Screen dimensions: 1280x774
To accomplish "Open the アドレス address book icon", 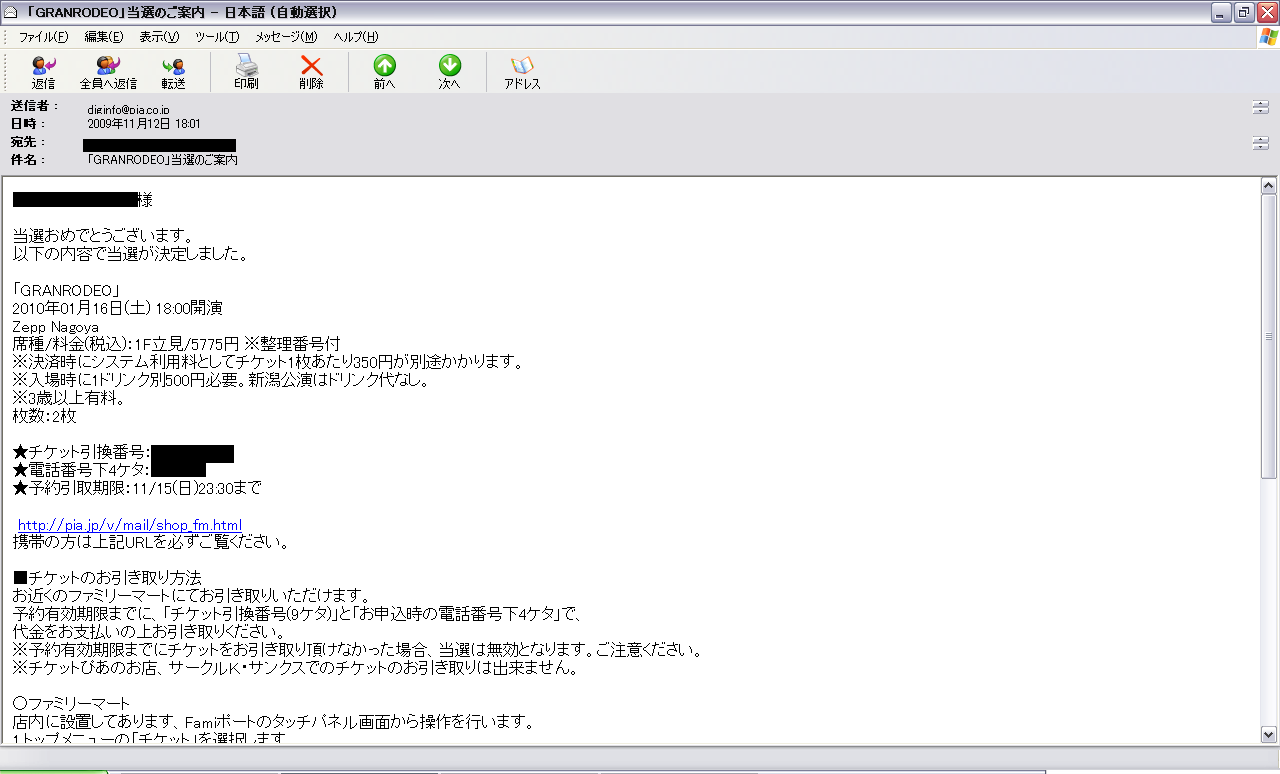I will 522,73.
